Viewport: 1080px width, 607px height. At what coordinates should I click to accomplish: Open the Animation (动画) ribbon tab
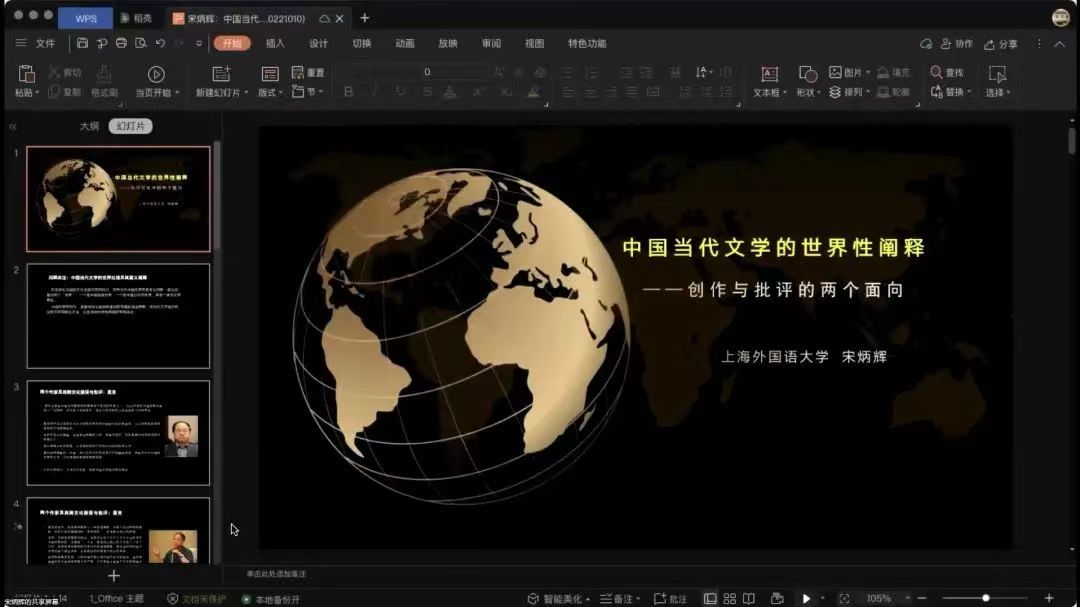pos(404,43)
